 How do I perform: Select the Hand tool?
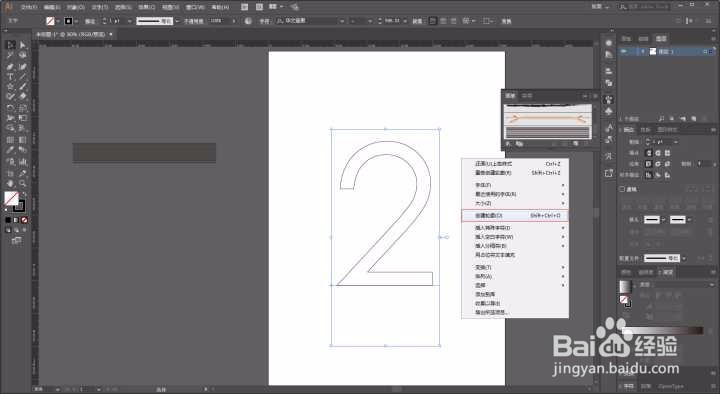(x=11, y=183)
